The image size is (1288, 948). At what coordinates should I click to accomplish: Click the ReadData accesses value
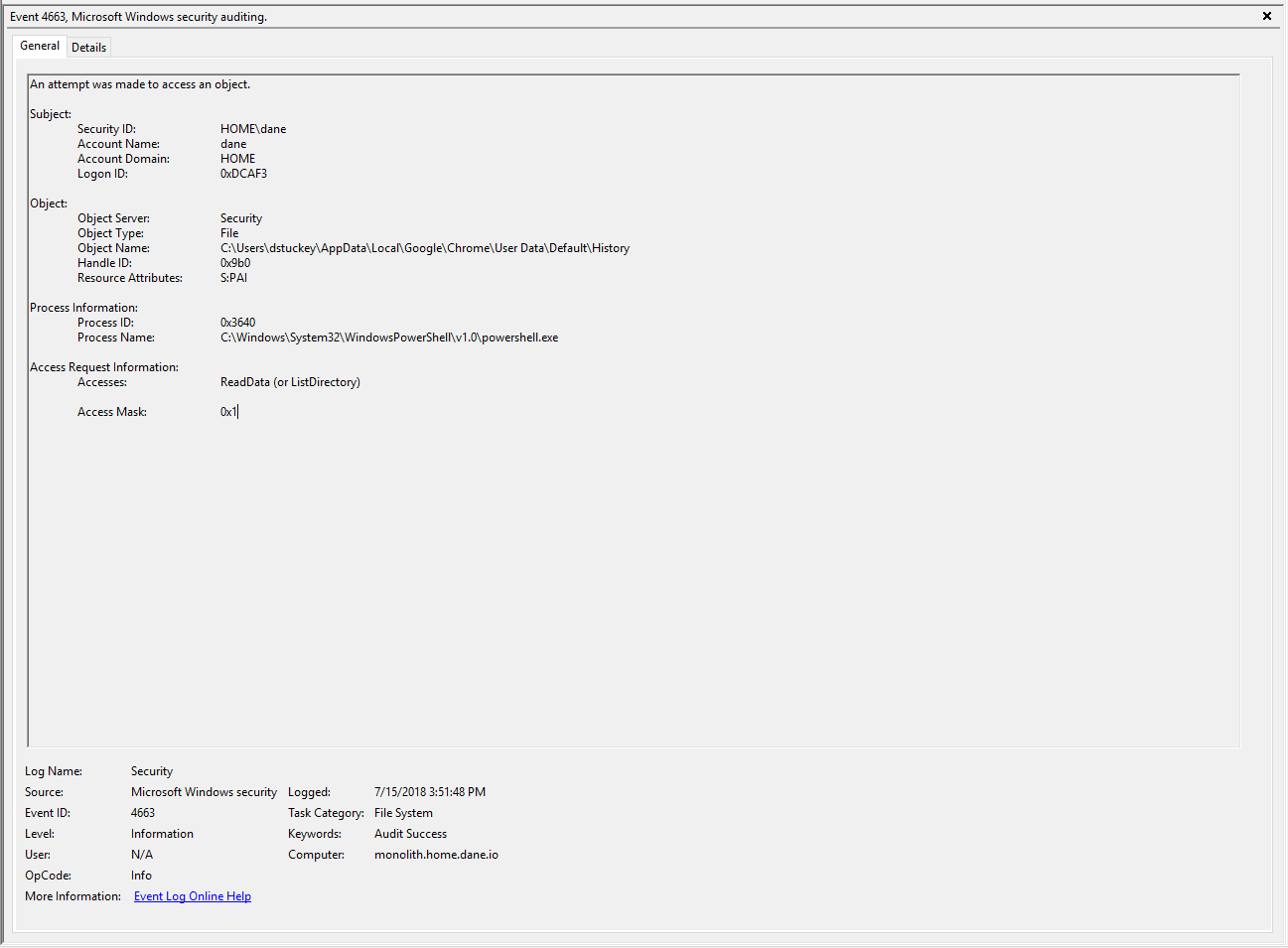click(290, 382)
